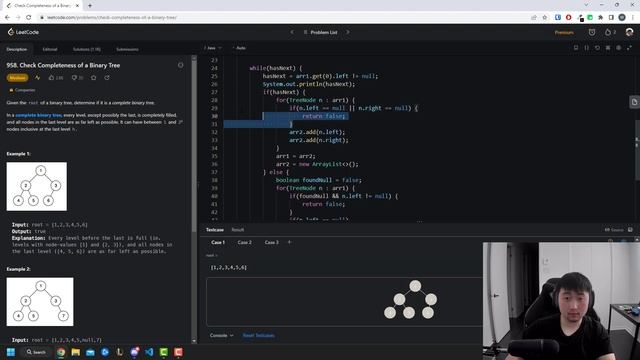Screen dimensions: 640x360
Task: Click Reset Testcases link
Action: click(x=258, y=336)
